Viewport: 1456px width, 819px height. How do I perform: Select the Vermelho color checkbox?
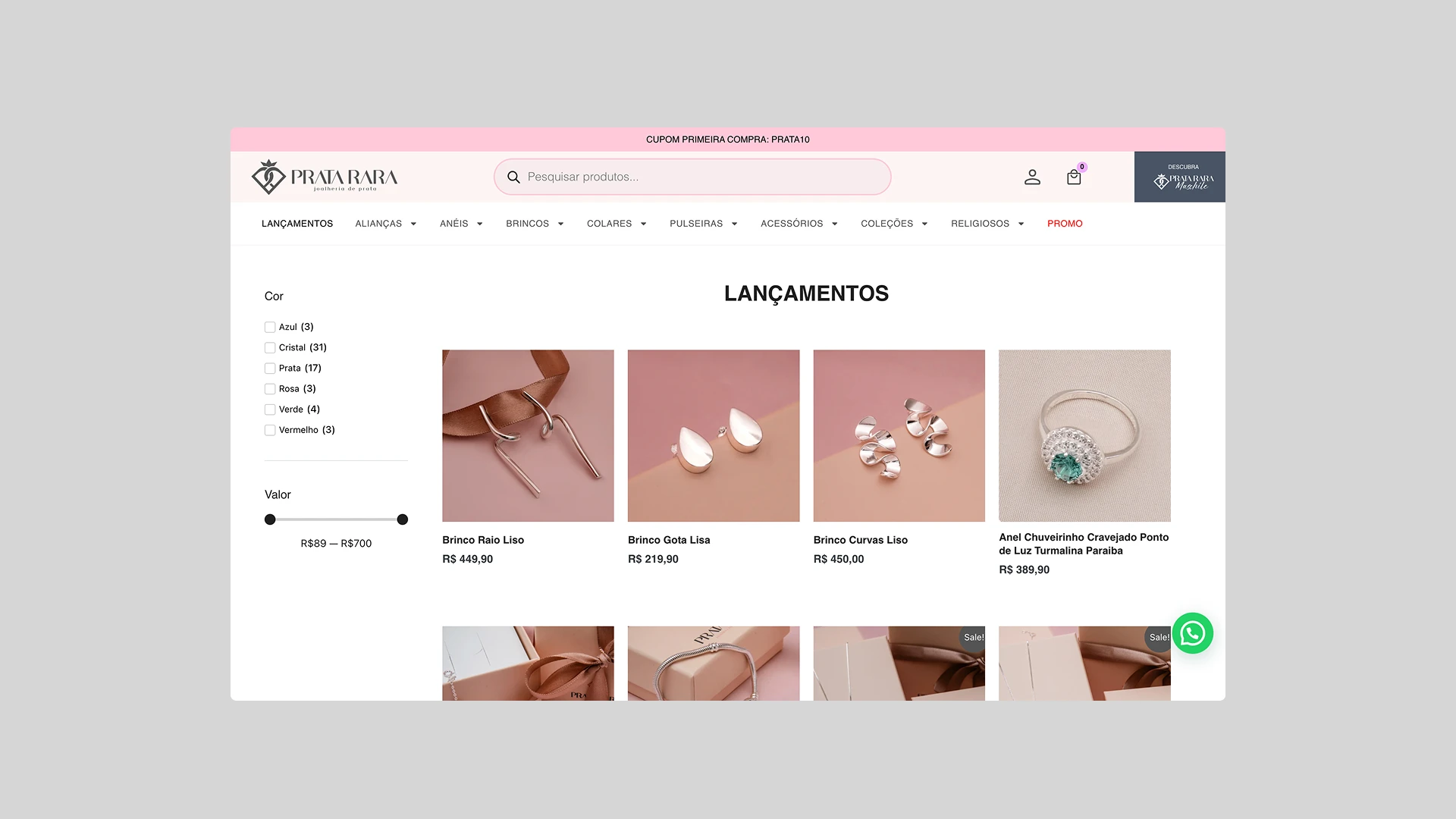click(270, 430)
